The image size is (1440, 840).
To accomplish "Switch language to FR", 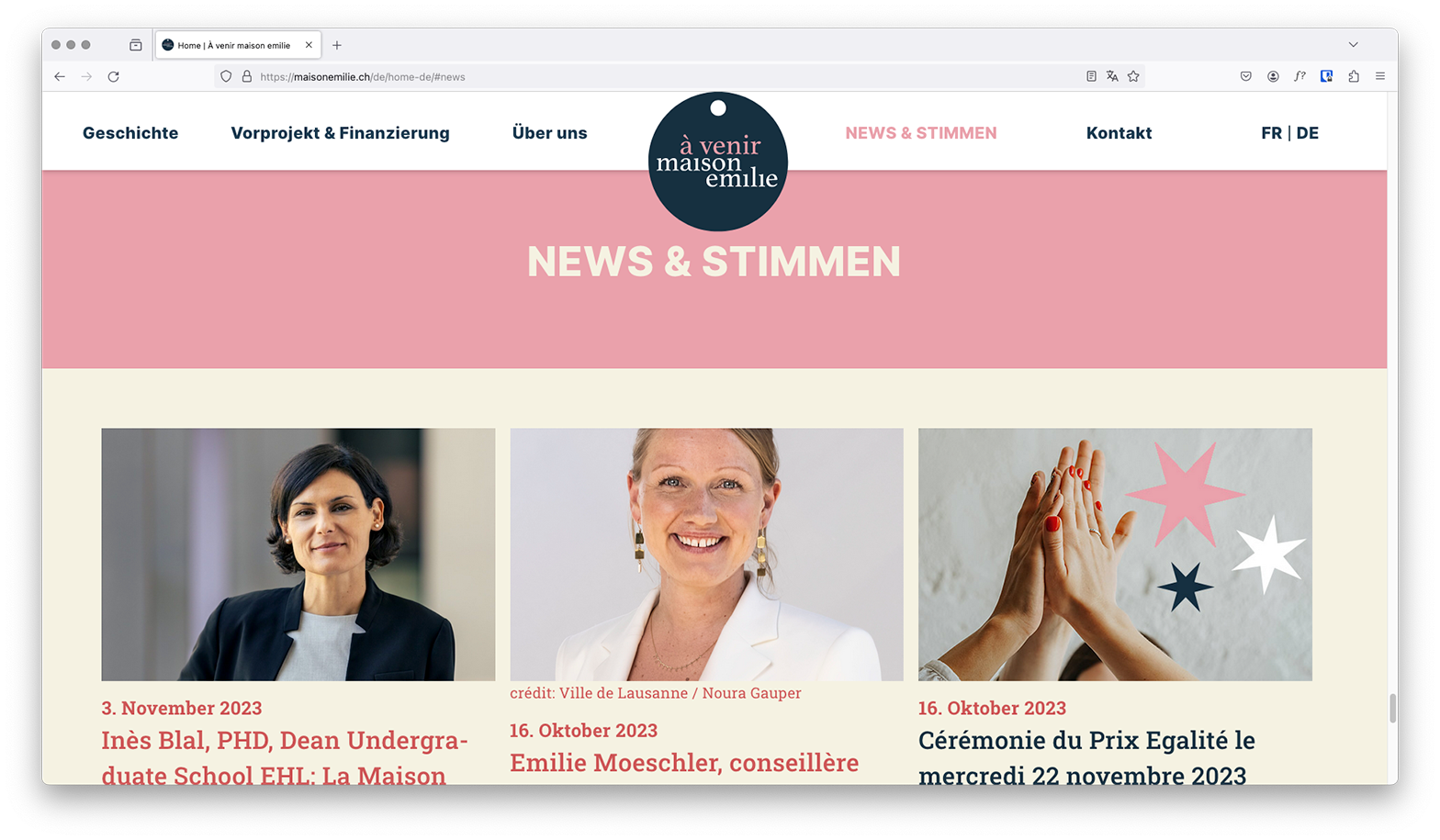I will (x=1271, y=133).
